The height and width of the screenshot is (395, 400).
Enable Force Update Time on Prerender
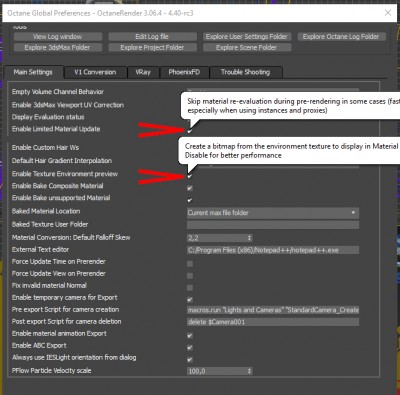(190, 264)
